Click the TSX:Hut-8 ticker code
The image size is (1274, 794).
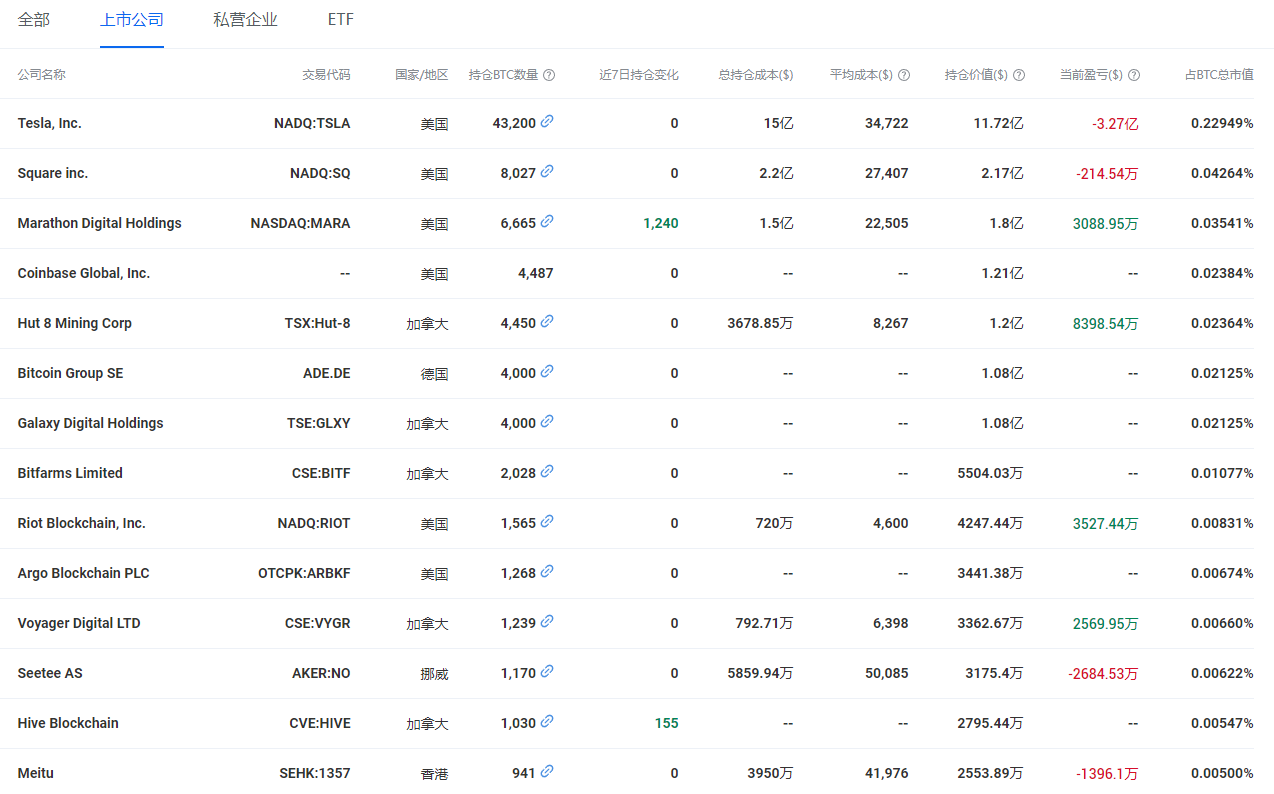coord(318,323)
